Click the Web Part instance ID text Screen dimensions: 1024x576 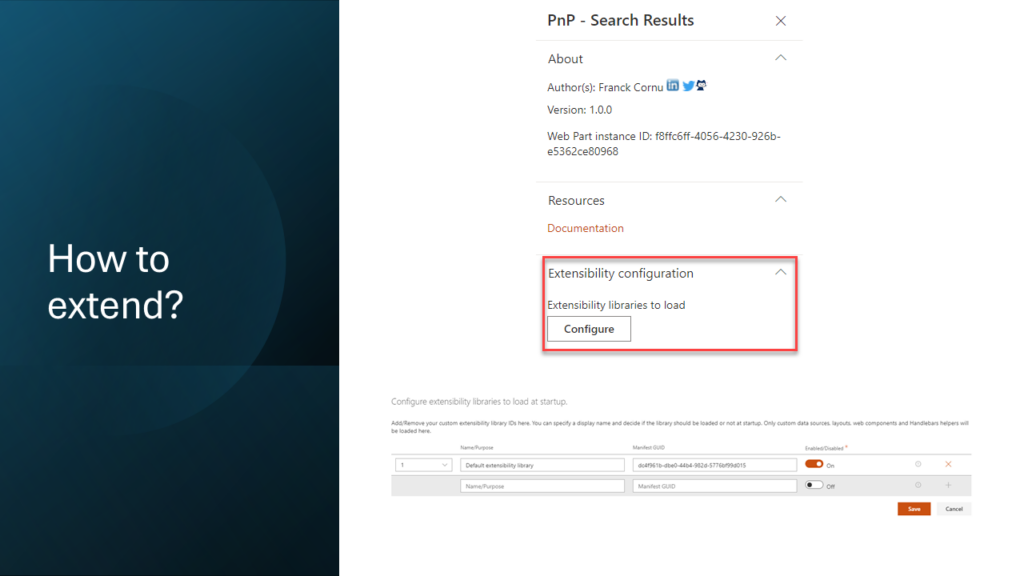coord(664,144)
